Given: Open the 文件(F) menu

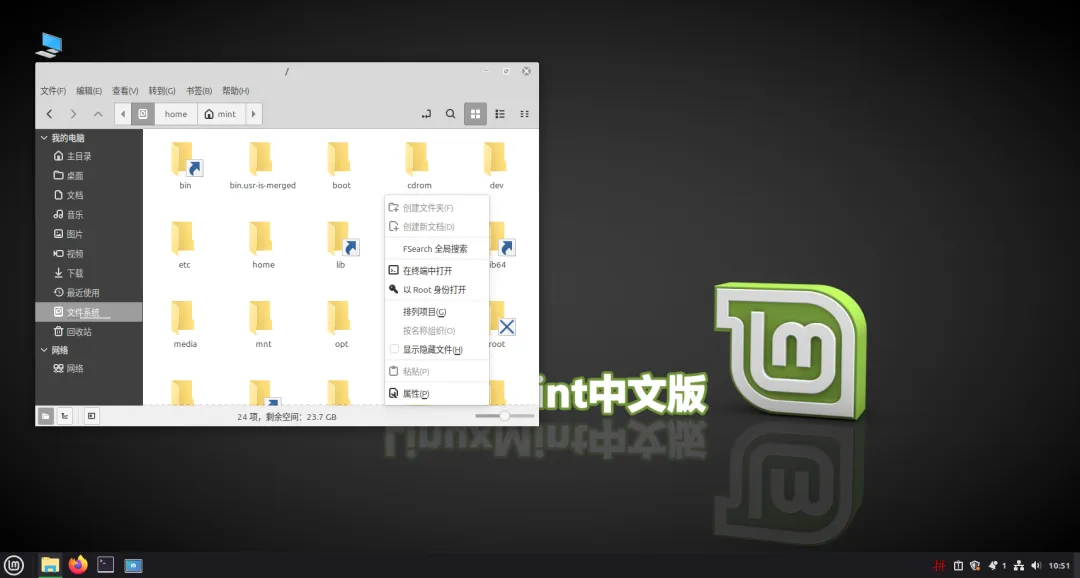Looking at the screenshot, I should pyautogui.click(x=53, y=91).
